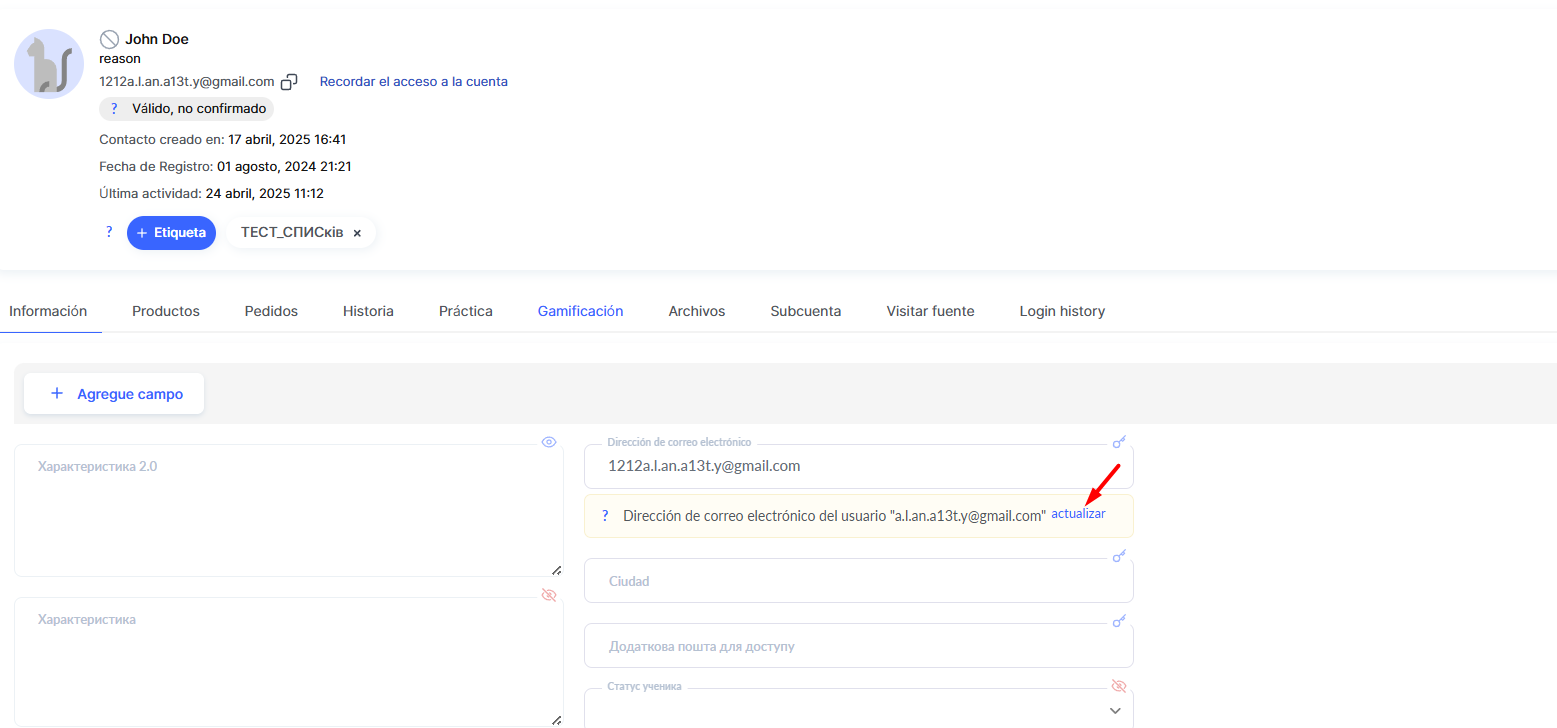Add a tag with the Etiqueta button
The height and width of the screenshot is (728, 1557).
pos(171,233)
